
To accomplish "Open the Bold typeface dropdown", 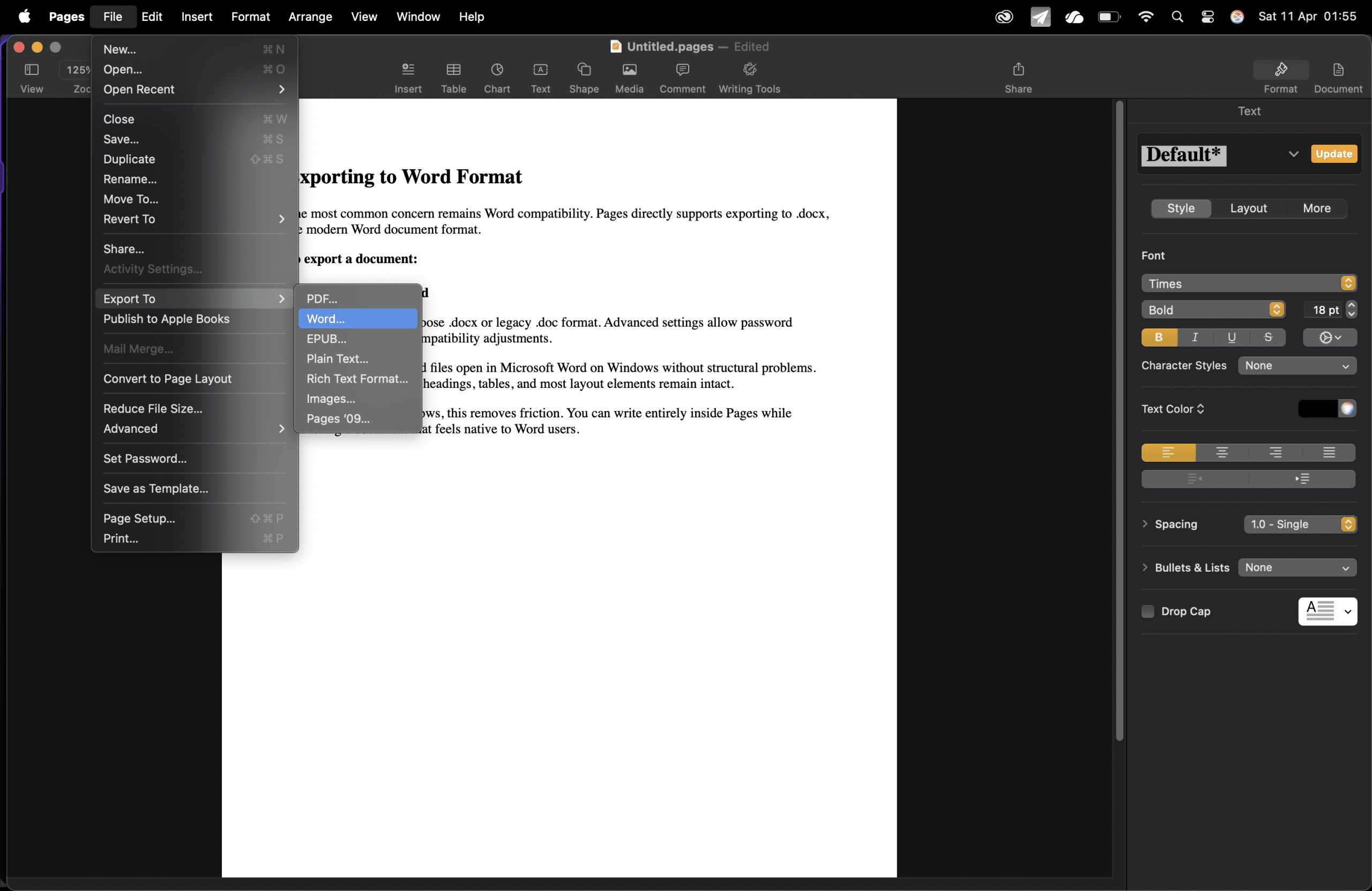I will (x=1213, y=310).
